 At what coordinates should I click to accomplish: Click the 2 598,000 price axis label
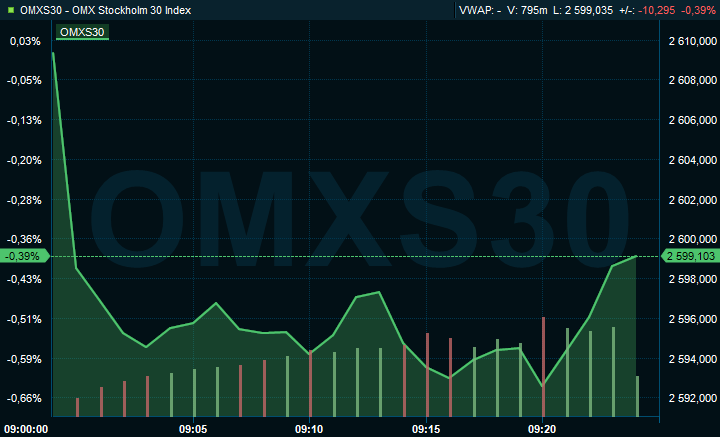[x=692, y=279]
